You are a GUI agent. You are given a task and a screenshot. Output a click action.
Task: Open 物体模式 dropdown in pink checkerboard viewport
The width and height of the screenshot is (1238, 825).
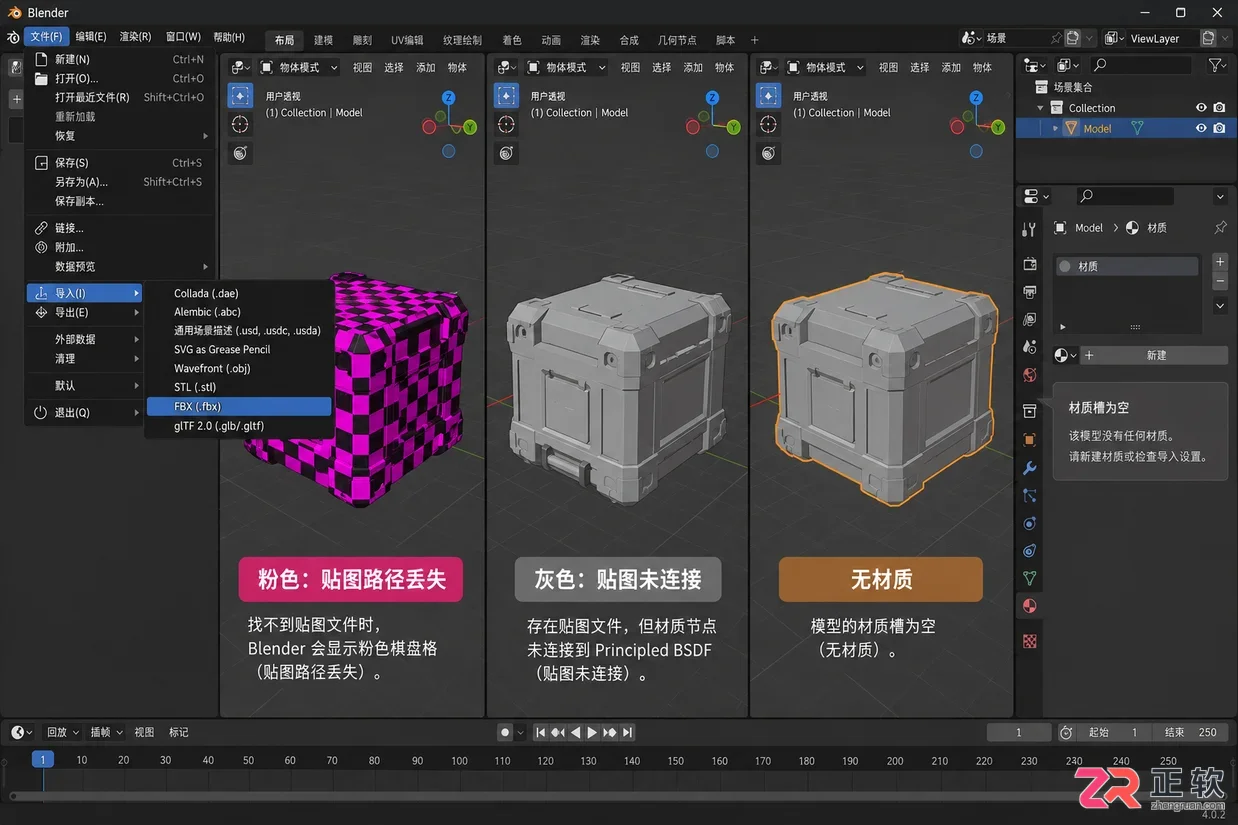click(x=299, y=67)
